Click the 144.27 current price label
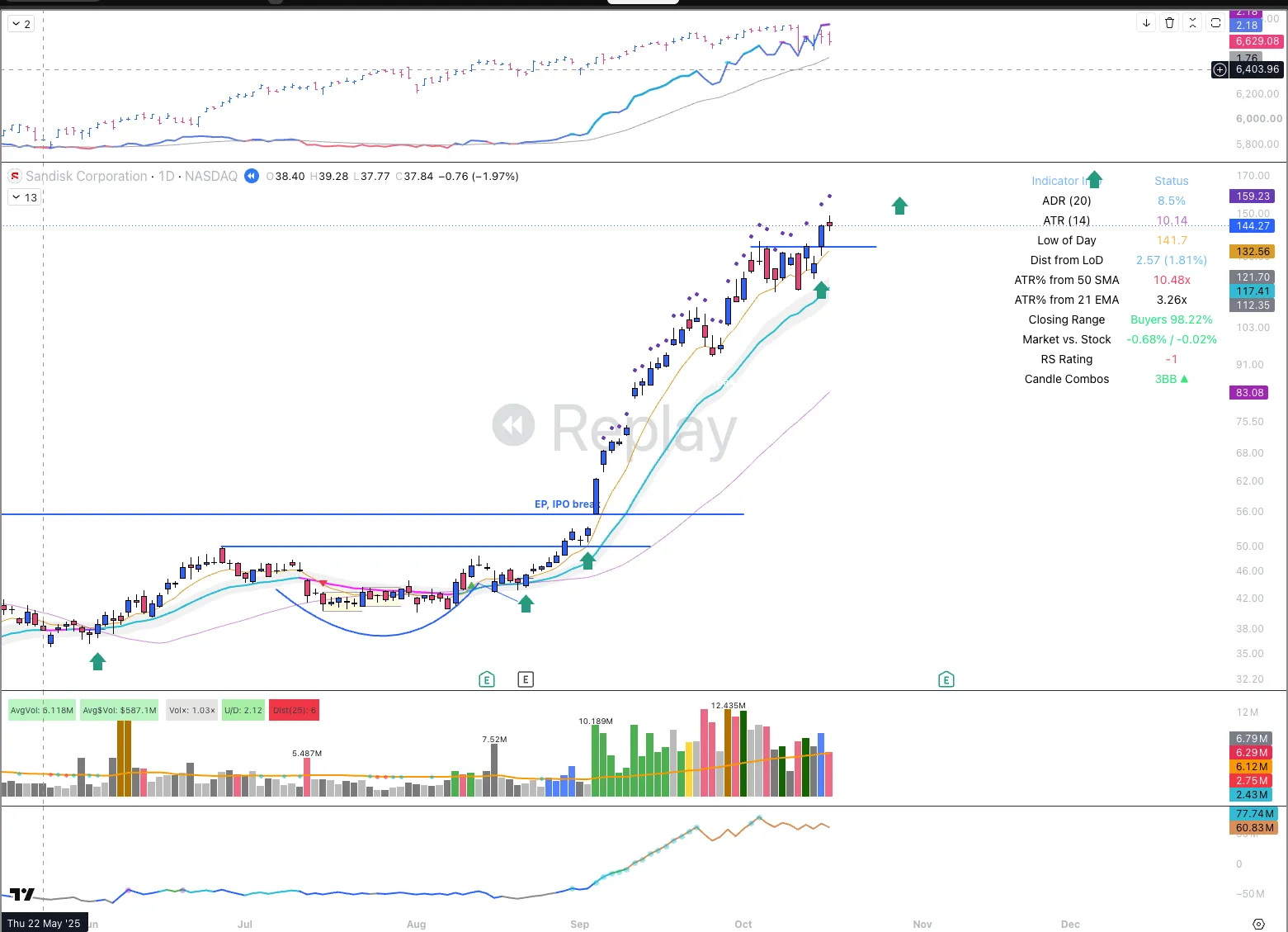The height and width of the screenshot is (932, 1288). (1253, 225)
